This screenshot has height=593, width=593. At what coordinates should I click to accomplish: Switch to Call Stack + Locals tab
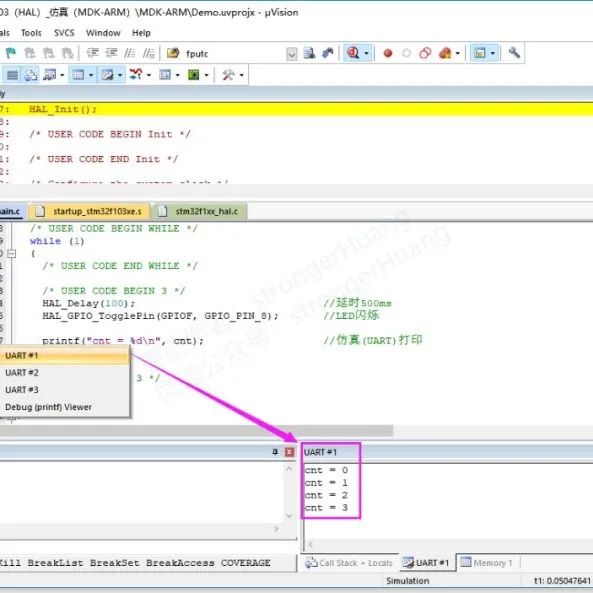point(349,563)
